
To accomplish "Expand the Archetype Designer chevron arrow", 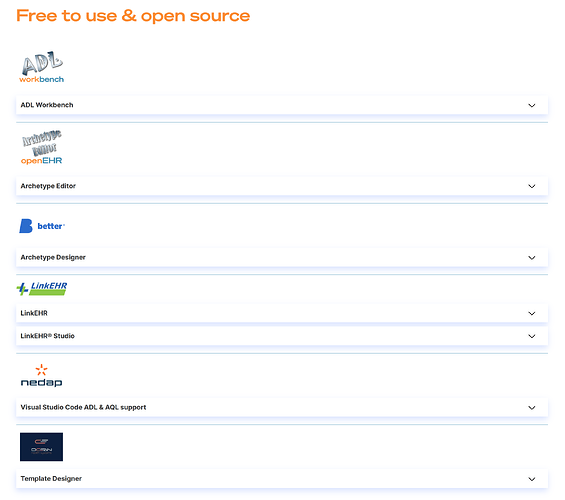I will pos(531,258).
